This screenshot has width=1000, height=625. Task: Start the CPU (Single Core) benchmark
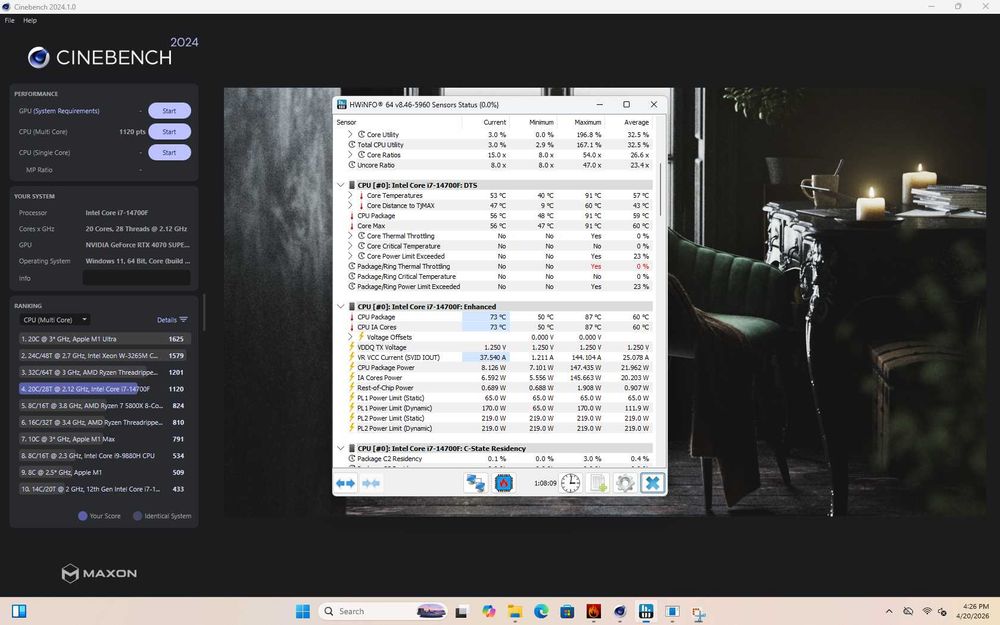(x=169, y=152)
